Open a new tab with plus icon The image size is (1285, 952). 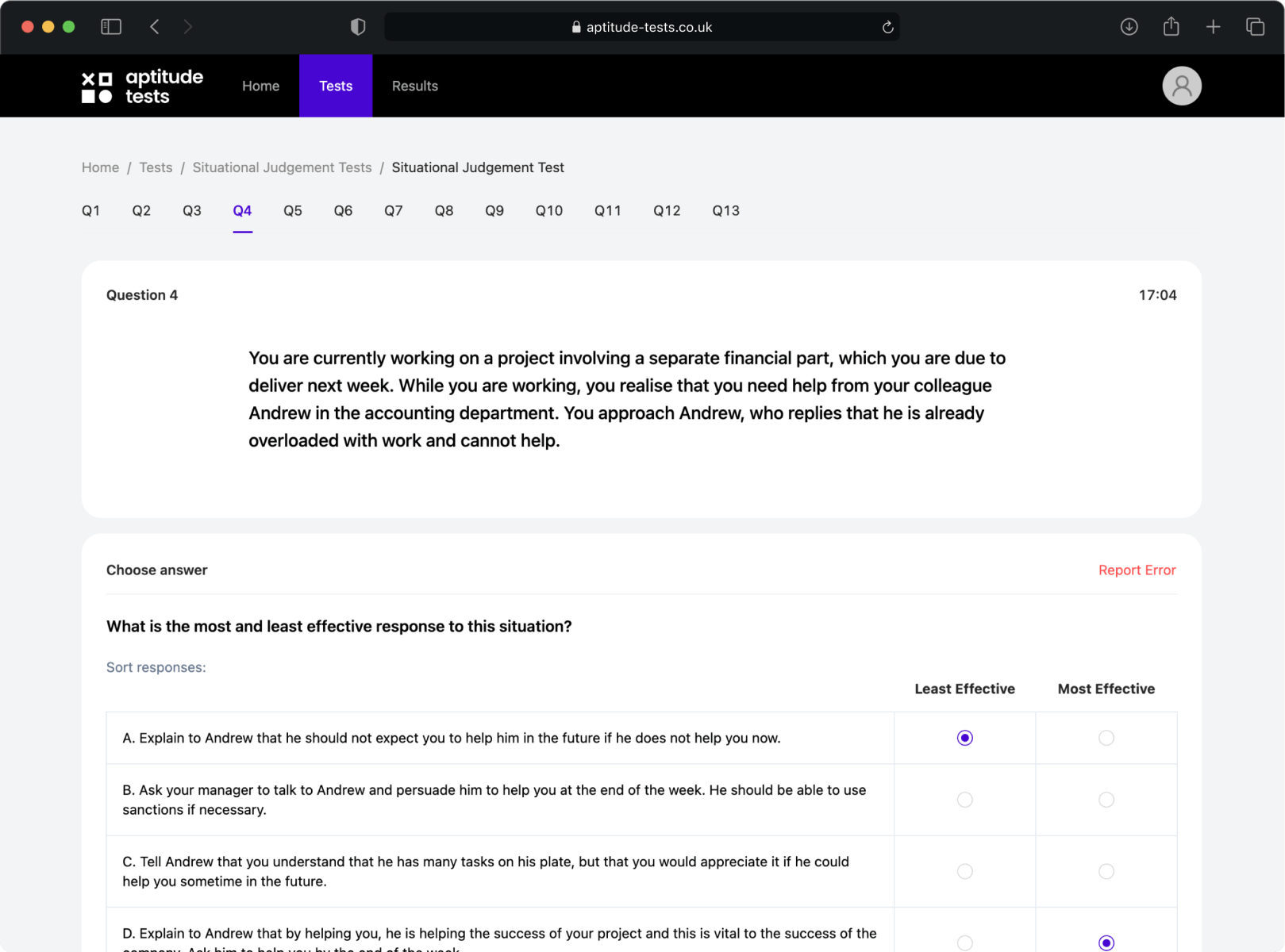pos(1213,27)
